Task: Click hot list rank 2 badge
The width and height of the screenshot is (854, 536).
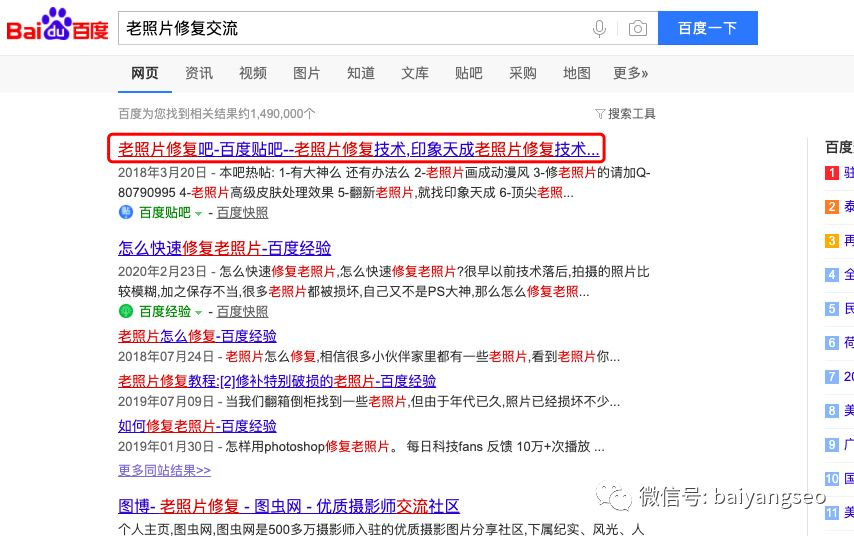Action: click(831, 207)
